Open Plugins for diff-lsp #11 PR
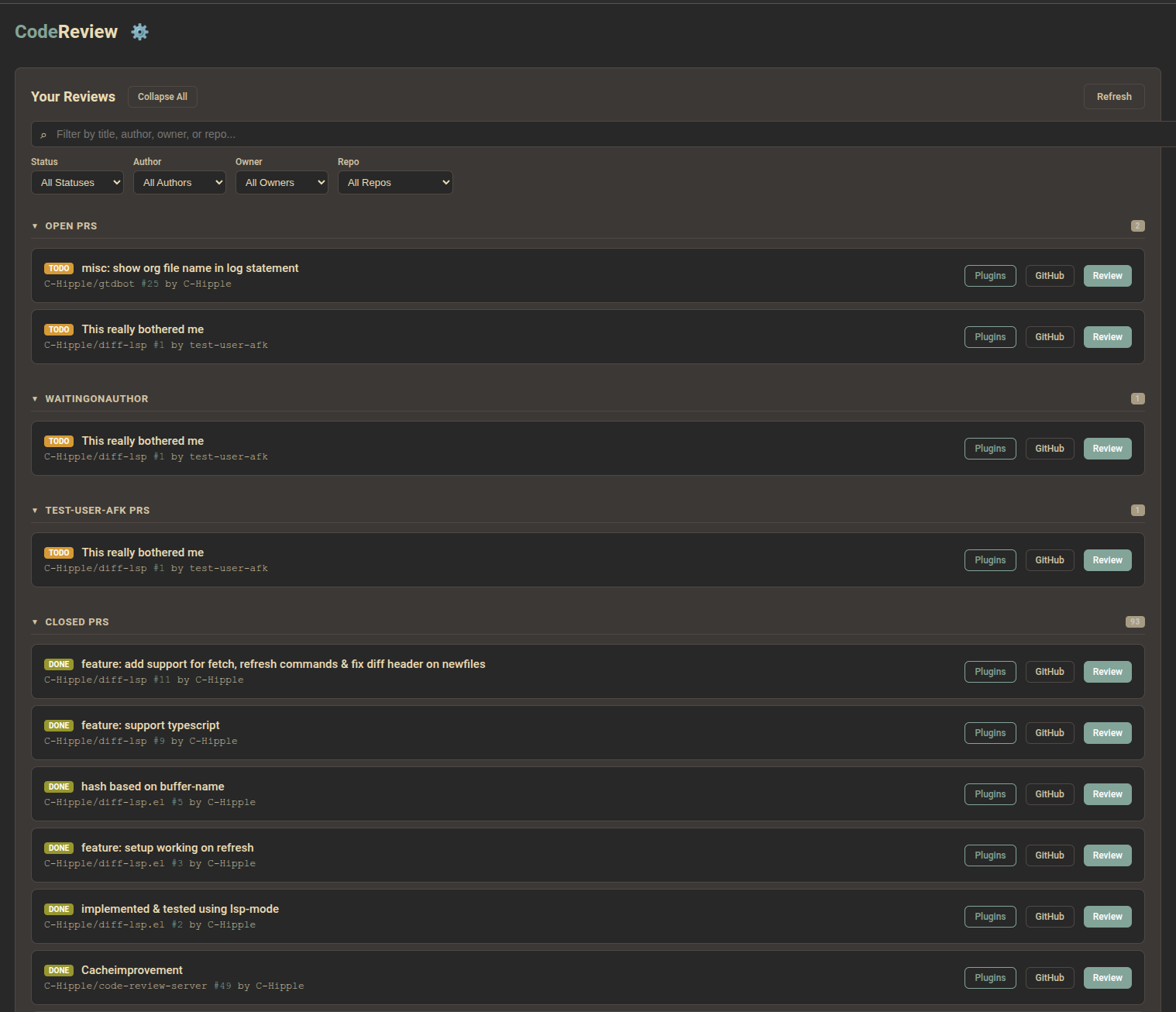1176x1012 pixels. (x=990, y=672)
